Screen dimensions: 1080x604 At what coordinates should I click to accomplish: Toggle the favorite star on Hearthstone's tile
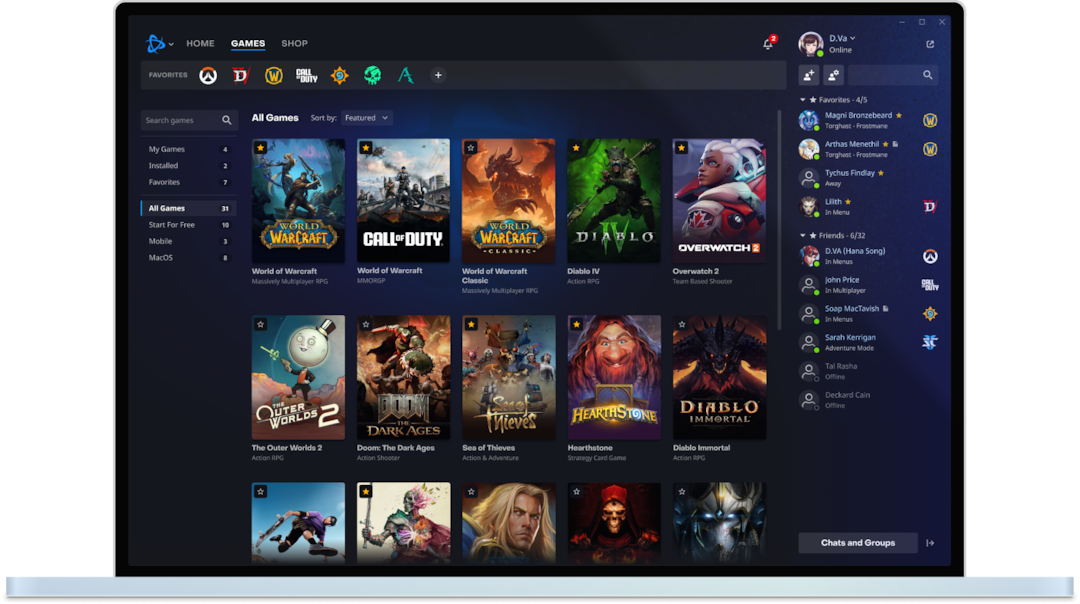tap(578, 324)
